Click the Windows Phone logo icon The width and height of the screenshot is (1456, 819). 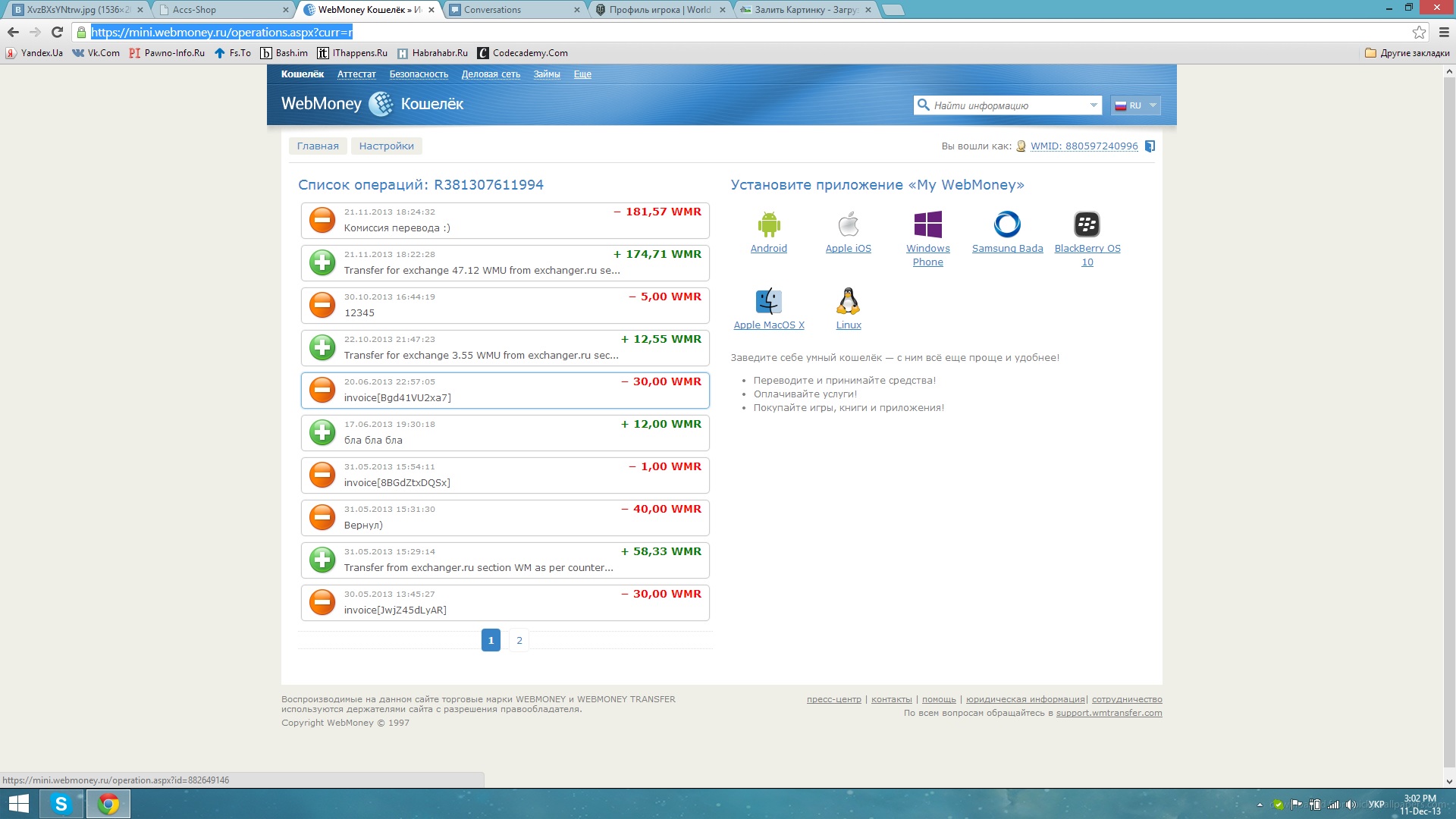(x=927, y=224)
